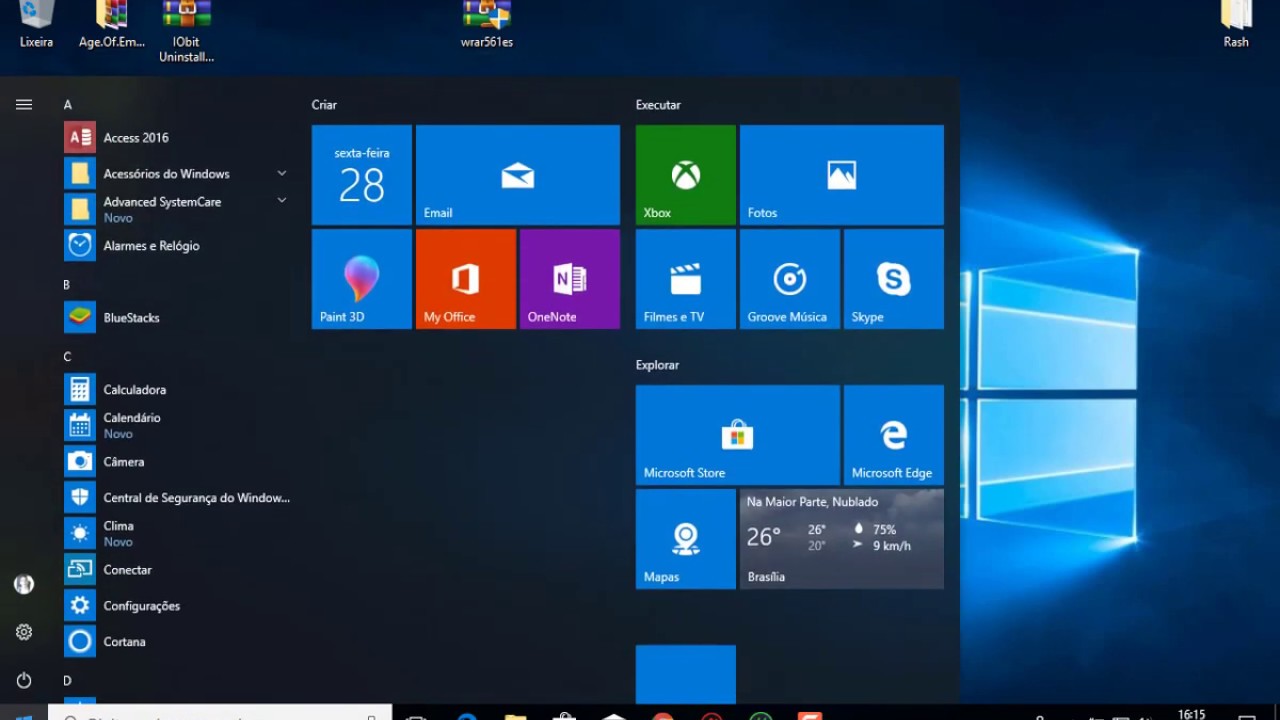The height and width of the screenshot is (720, 1280).
Task: Open the Mapas tile
Action: point(686,539)
